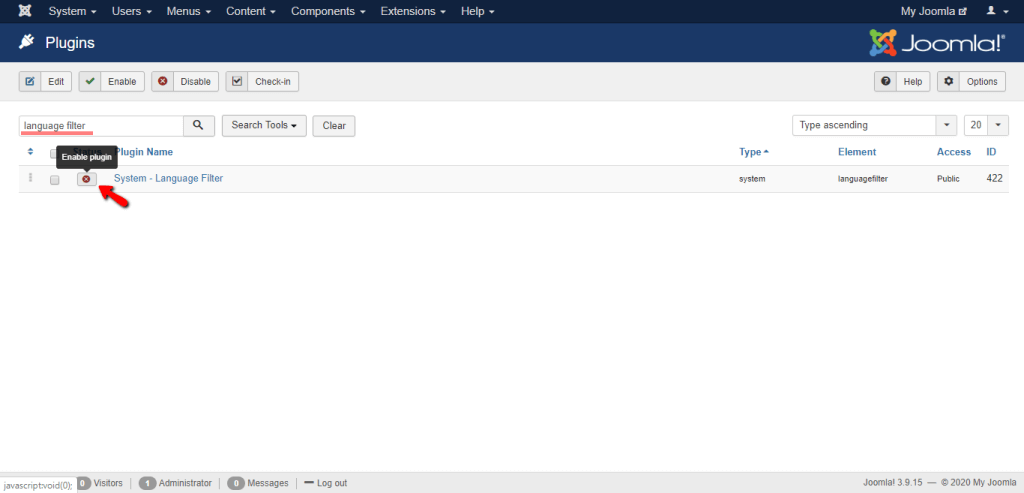
Task: Grab the drag handle of Language Filter row
Action: click(x=30, y=178)
